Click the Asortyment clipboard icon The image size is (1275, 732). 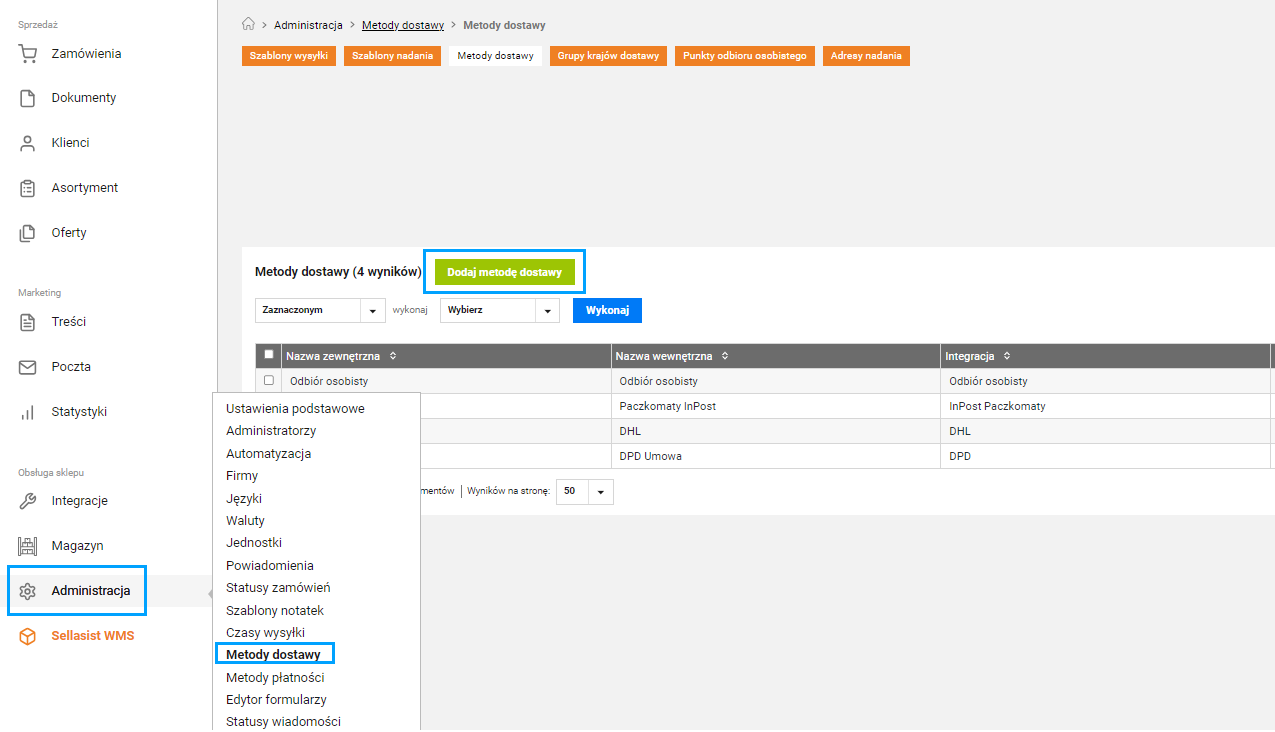click(x=28, y=188)
